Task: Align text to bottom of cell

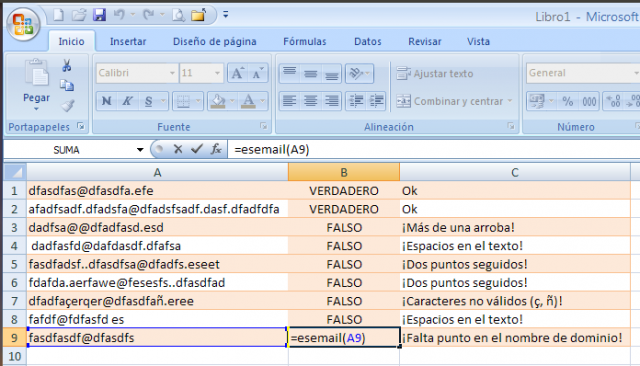Action: point(331,73)
